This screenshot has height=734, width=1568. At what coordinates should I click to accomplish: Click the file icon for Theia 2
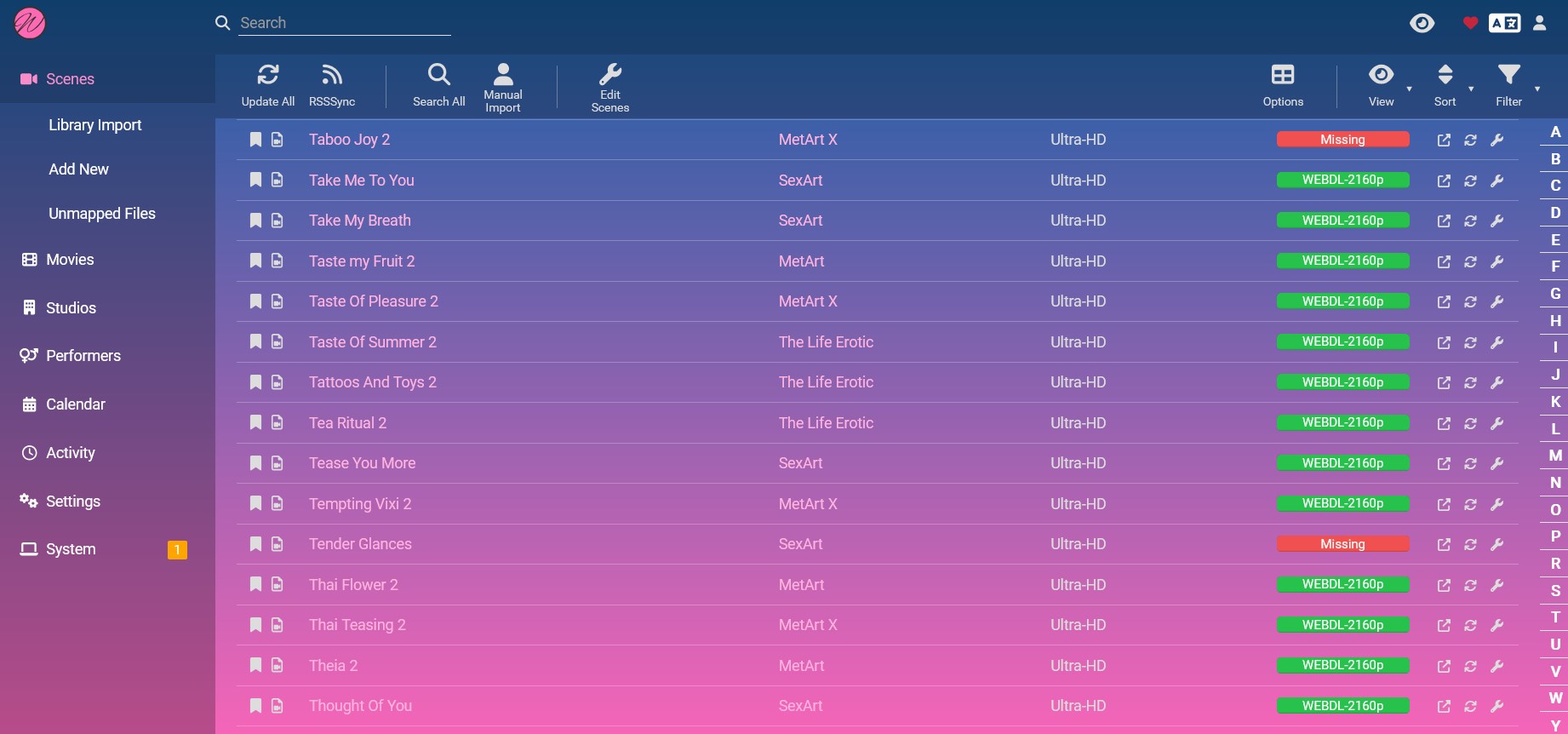[278, 665]
